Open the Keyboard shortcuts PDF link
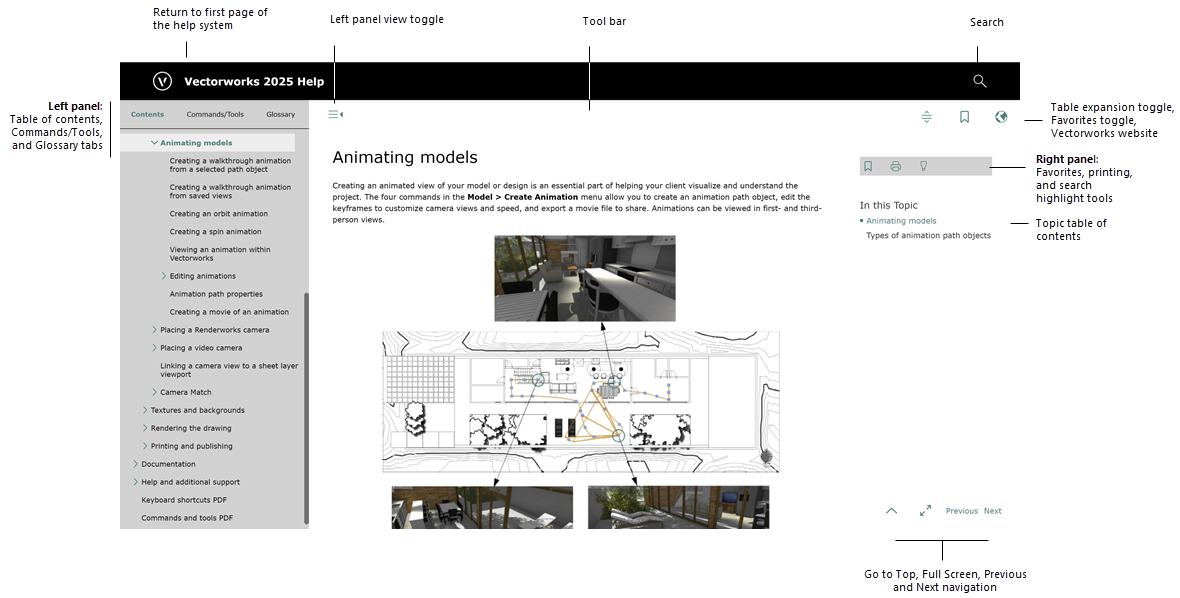1180x598 pixels. (184, 500)
